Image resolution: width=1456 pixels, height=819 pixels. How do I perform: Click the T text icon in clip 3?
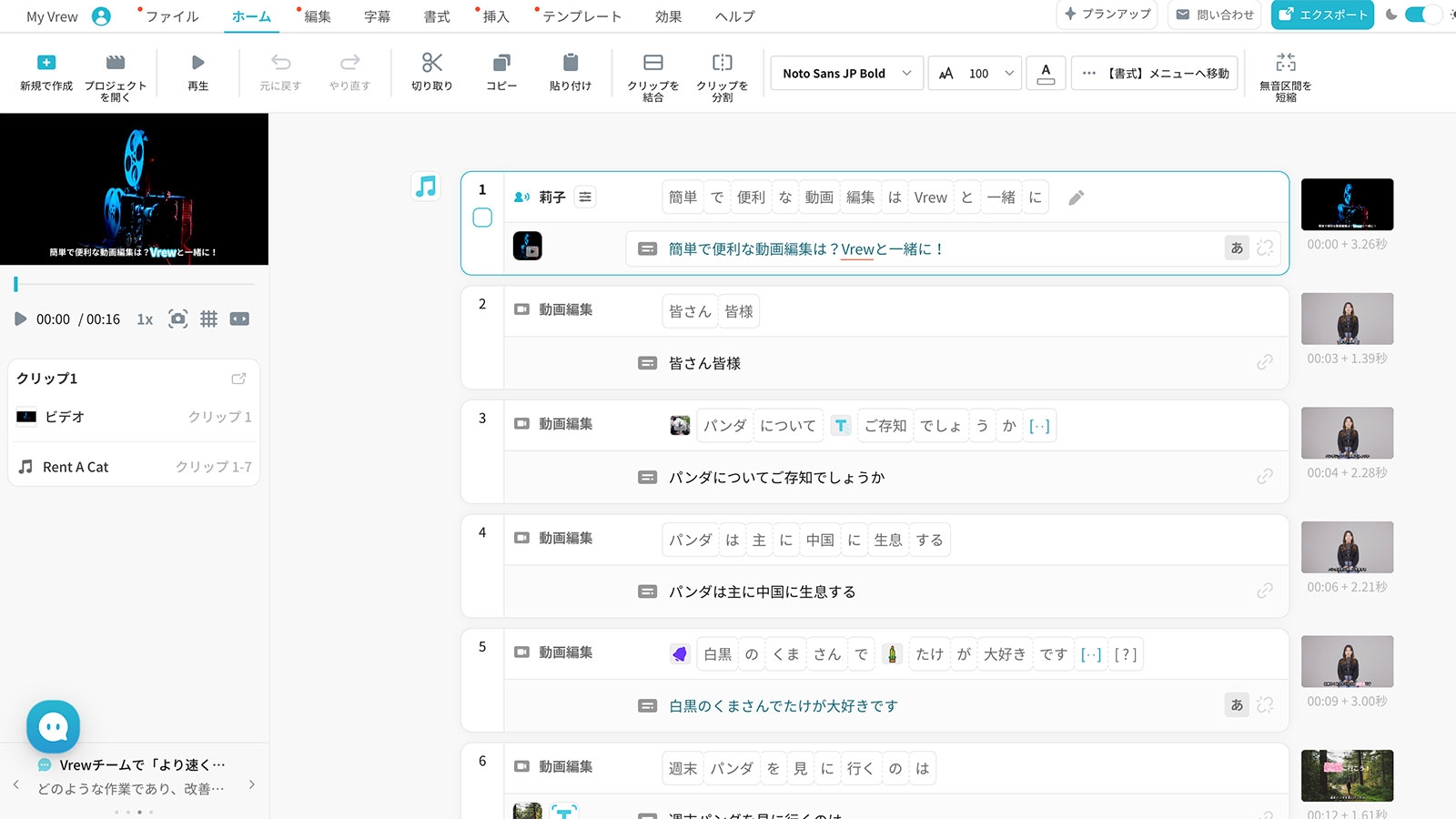(x=841, y=426)
